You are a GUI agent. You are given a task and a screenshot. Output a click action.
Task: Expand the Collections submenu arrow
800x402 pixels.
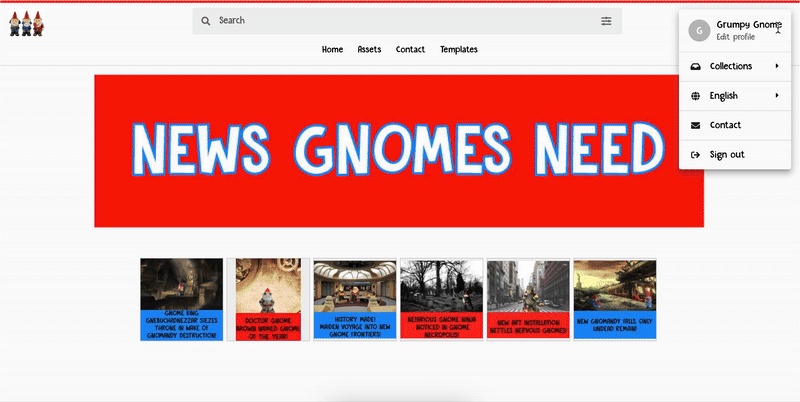pos(776,66)
